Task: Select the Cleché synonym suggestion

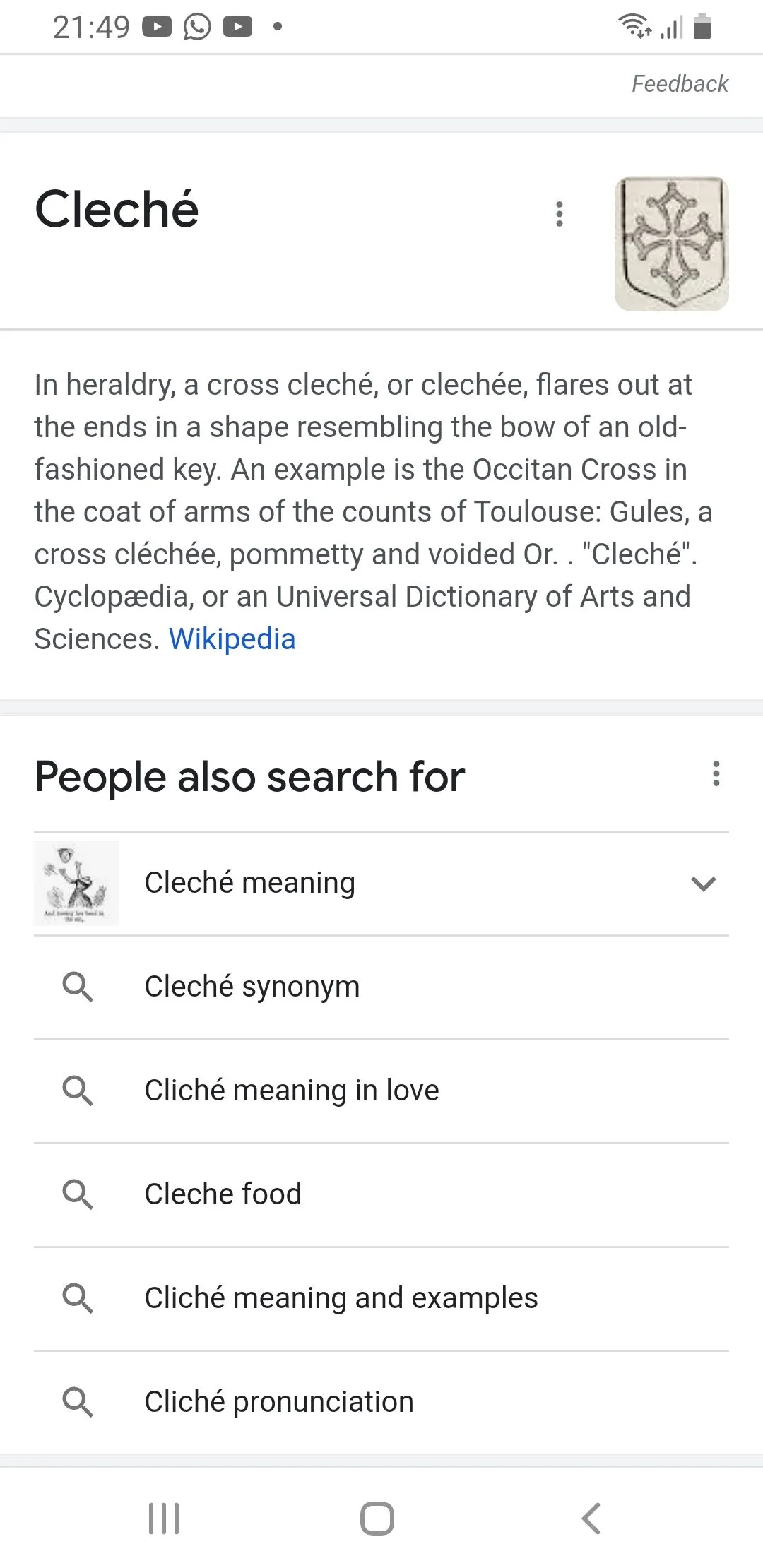Action: (x=252, y=987)
